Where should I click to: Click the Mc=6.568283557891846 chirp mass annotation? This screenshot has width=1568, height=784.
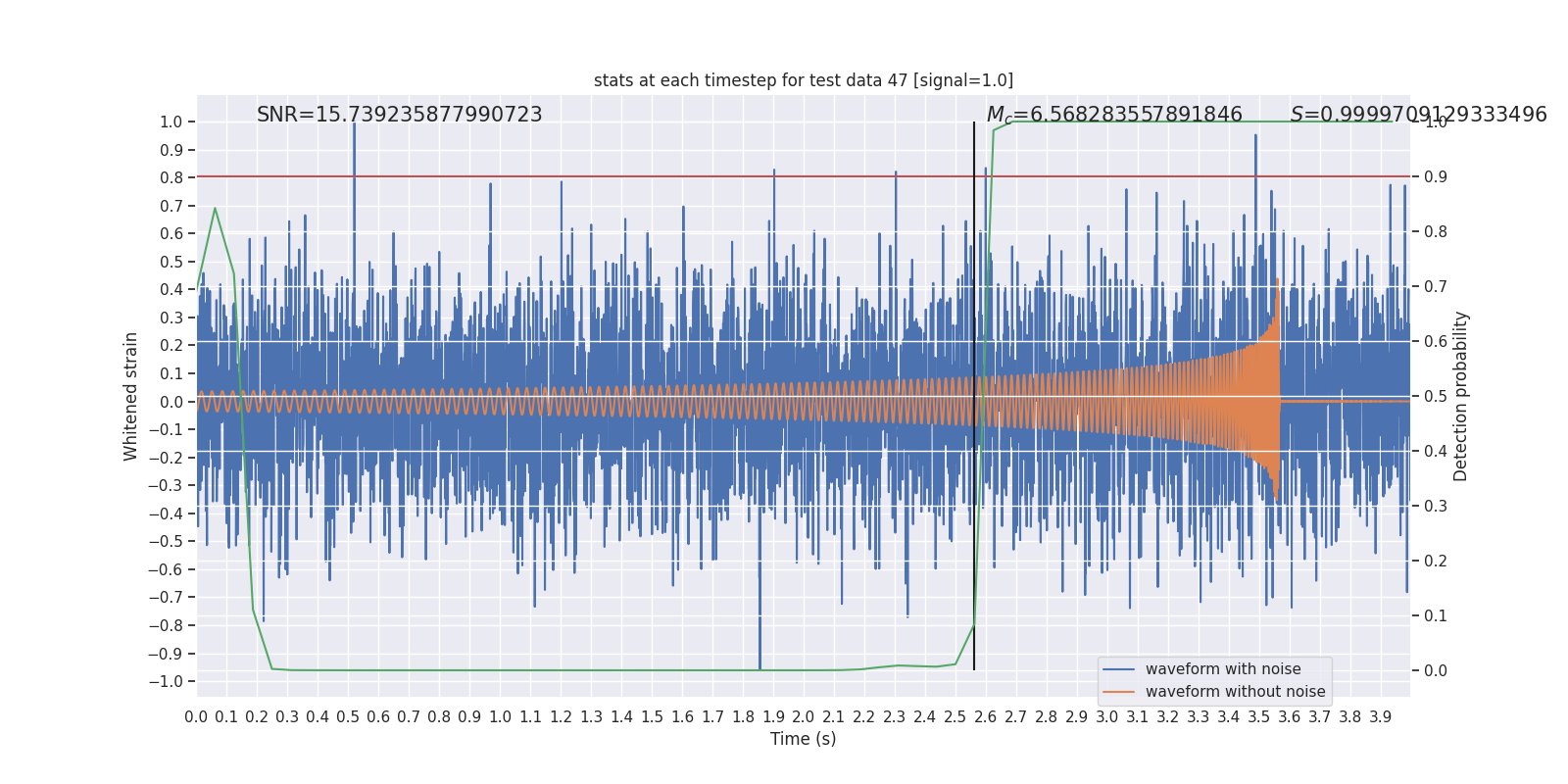[x=1114, y=115]
